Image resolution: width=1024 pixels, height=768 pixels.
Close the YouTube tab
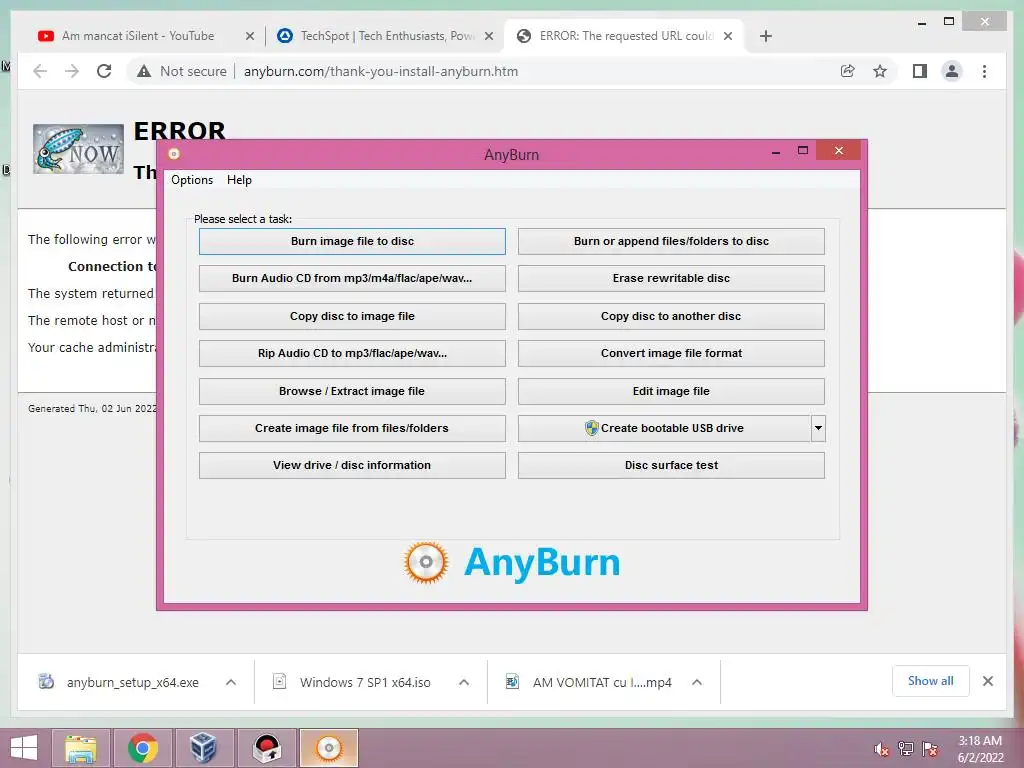tap(249, 37)
